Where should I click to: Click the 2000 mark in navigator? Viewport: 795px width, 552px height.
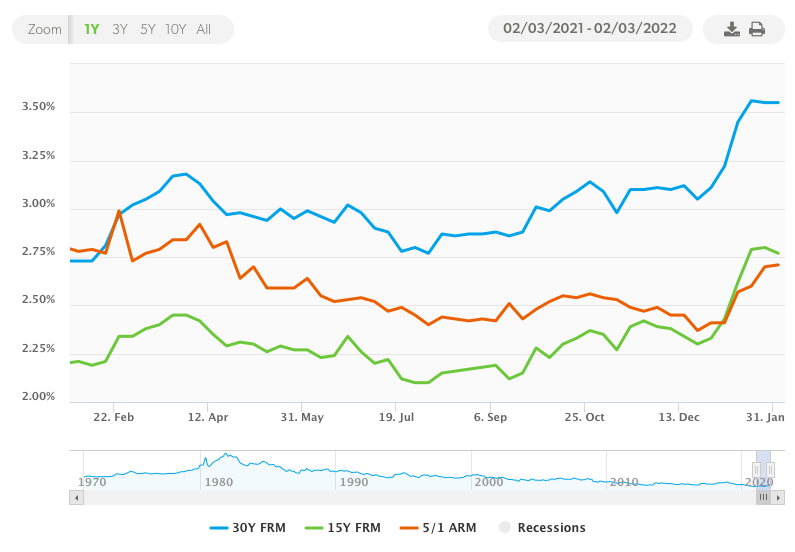pos(488,482)
